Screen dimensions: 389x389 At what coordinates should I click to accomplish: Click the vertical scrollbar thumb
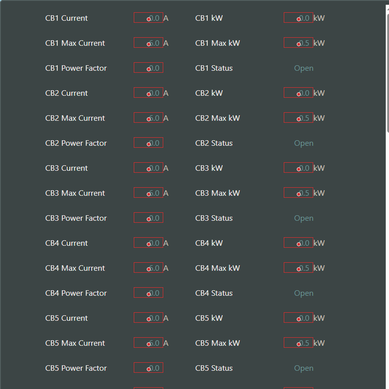[x=388, y=73]
